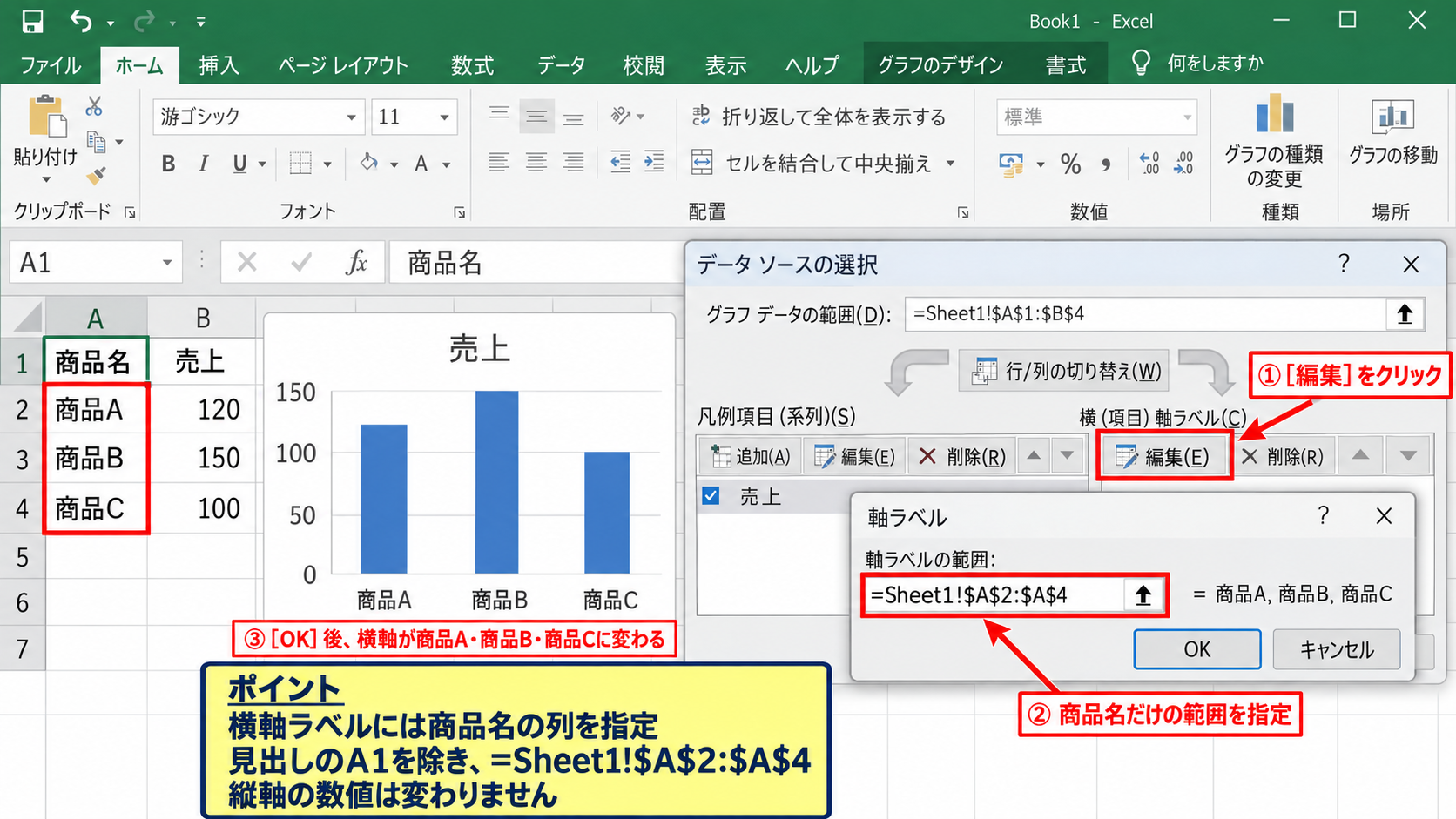Click 追加(A) button in legend series
Screen dimensions: 1456x819
(750, 456)
